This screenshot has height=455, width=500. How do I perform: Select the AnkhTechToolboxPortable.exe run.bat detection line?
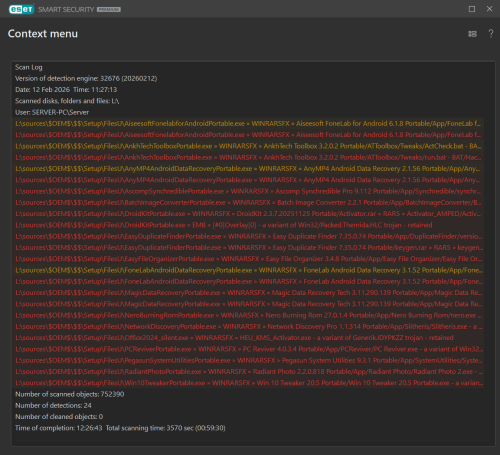tap(248, 157)
